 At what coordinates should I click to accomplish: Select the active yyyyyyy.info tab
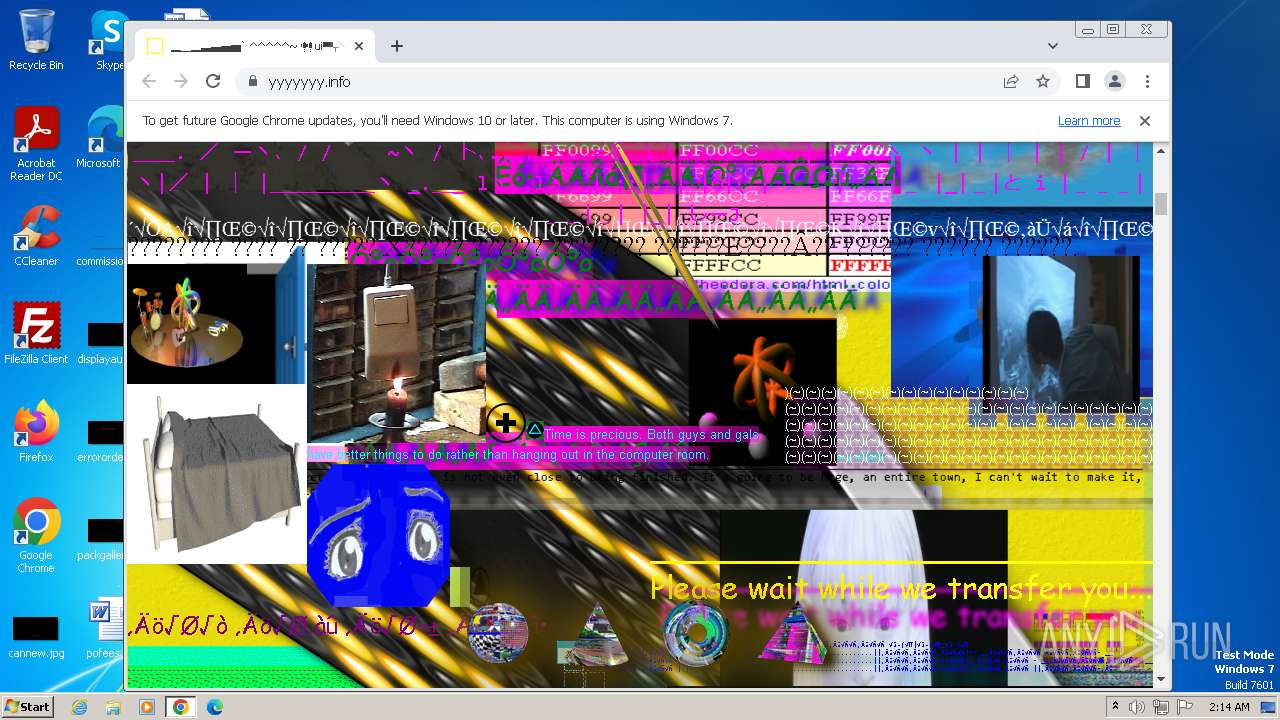(x=255, y=46)
